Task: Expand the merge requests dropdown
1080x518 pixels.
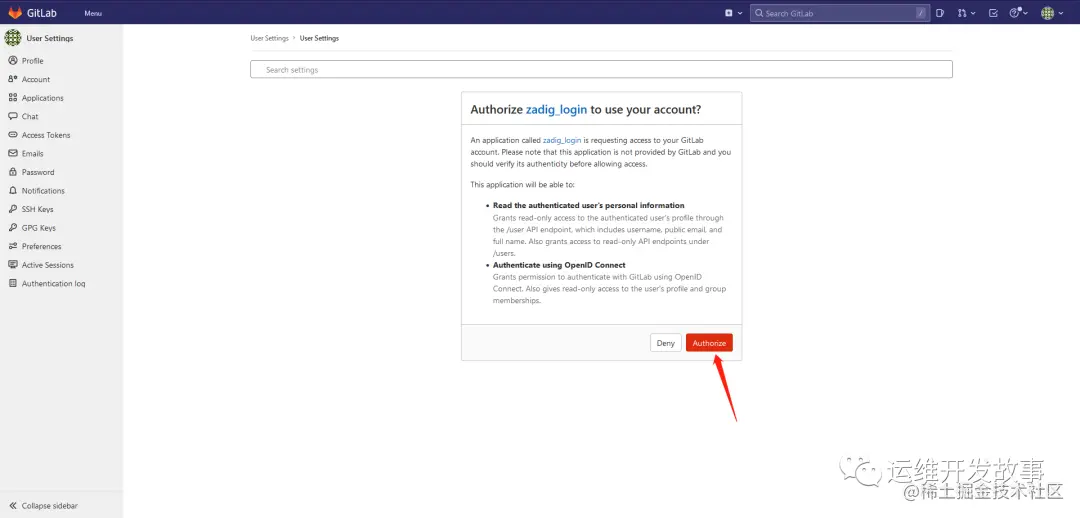Action: [966, 13]
